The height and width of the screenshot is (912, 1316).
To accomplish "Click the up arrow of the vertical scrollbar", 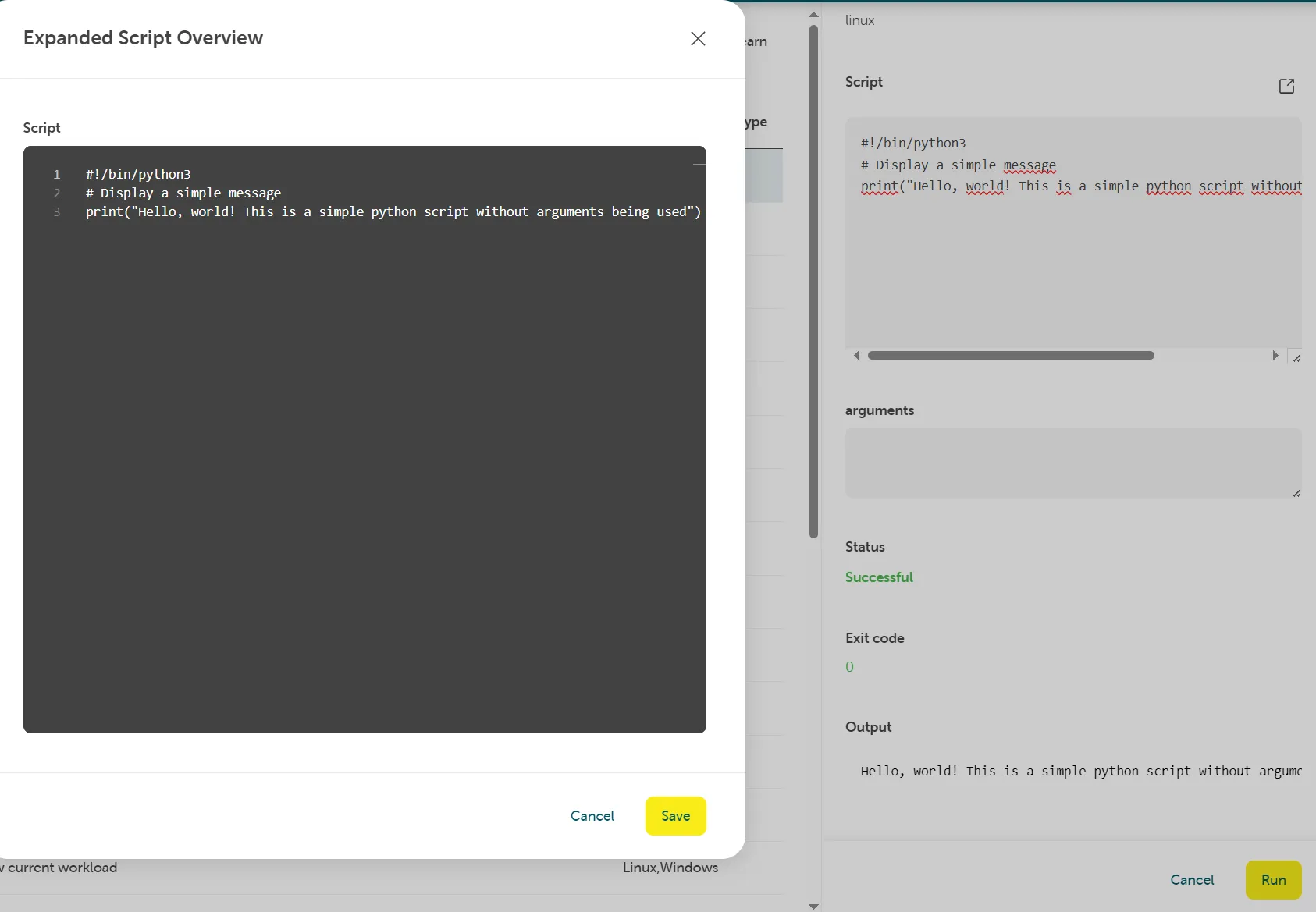I will [x=813, y=15].
